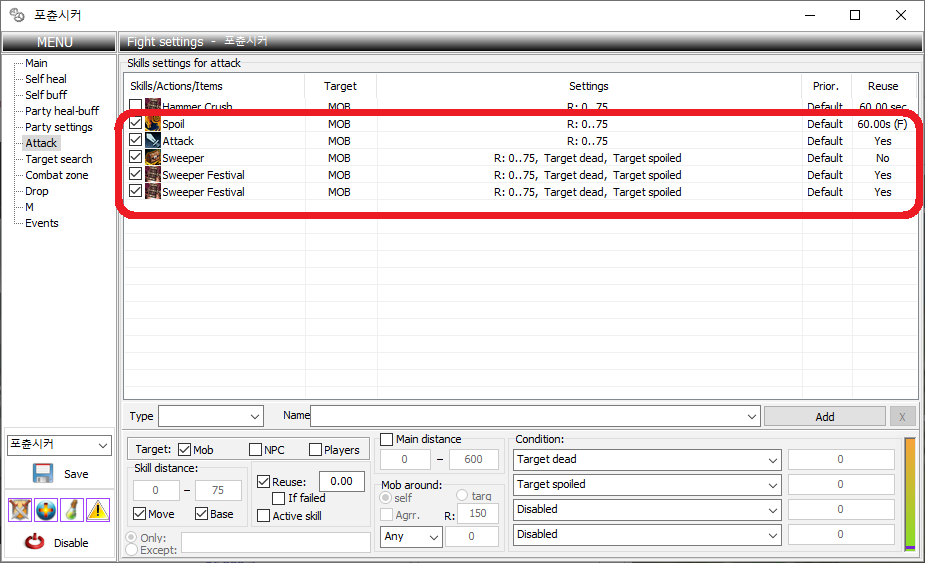The image size is (925, 563).
Task: Click the orange-green vertical gradient bar
Action: click(909, 494)
